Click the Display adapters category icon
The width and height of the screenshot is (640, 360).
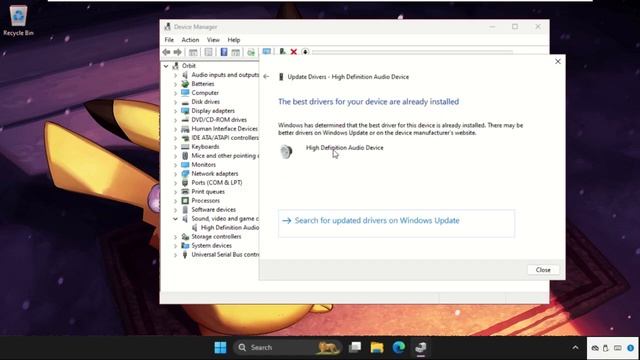[185, 111]
